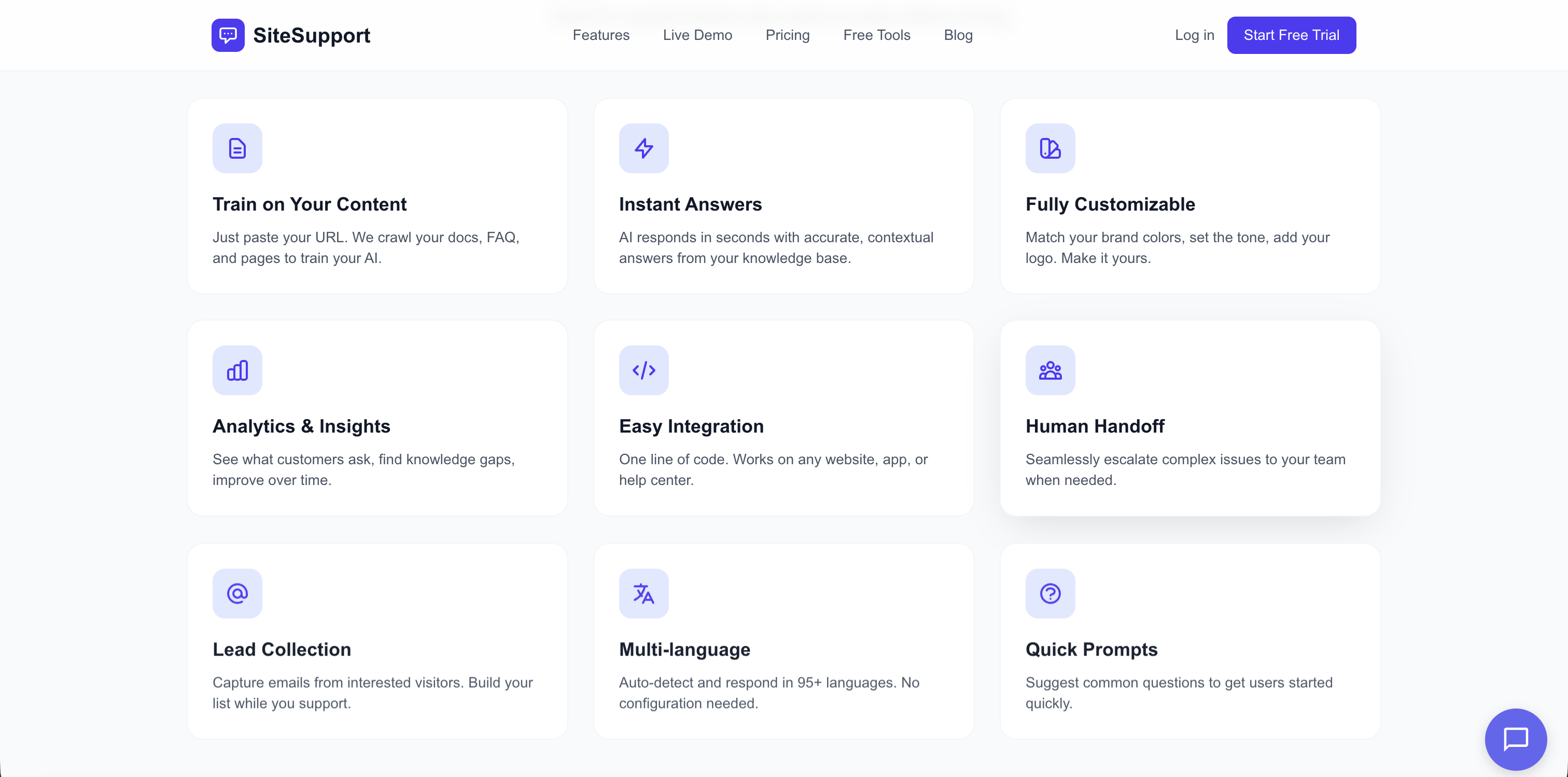This screenshot has height=777, width=1568.
Task: Navigate to Free Tools
Action: coord(876,35)
